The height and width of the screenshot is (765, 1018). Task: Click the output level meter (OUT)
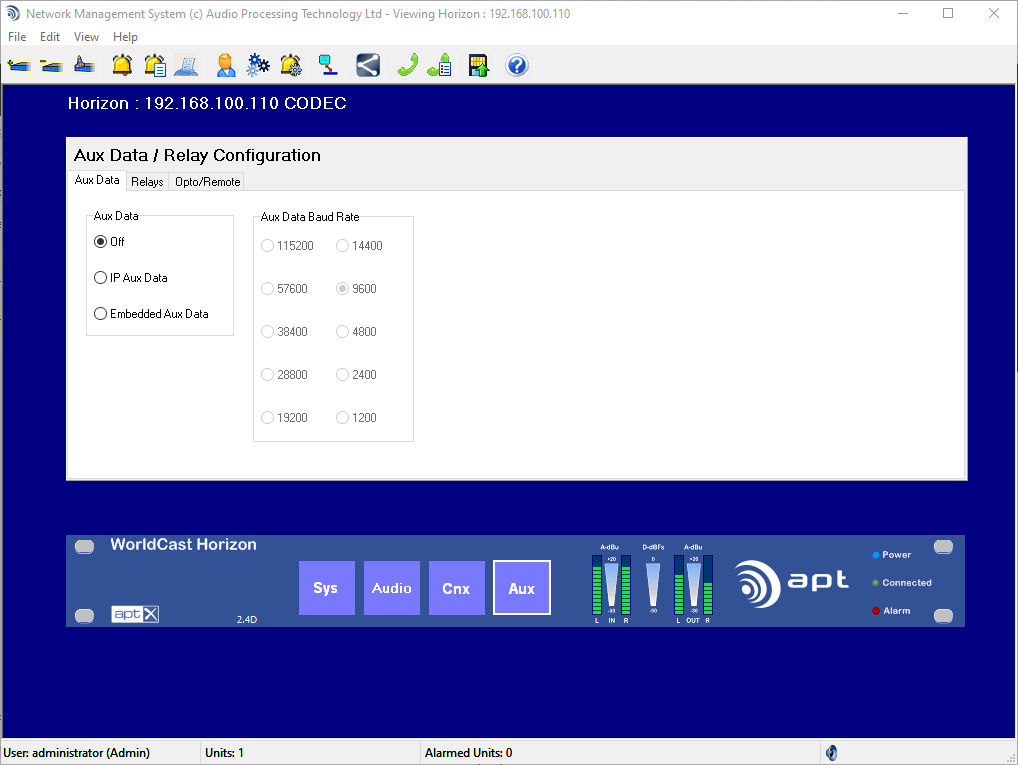pyautogui.click(x=693, y=584)
